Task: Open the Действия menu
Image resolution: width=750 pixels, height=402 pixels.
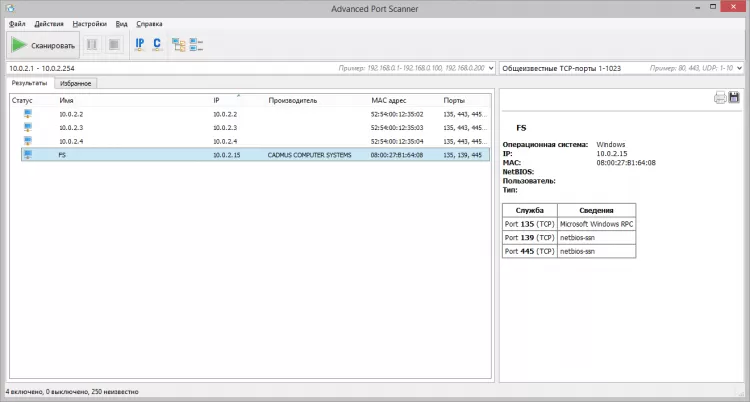Action: tap(49, 22)
